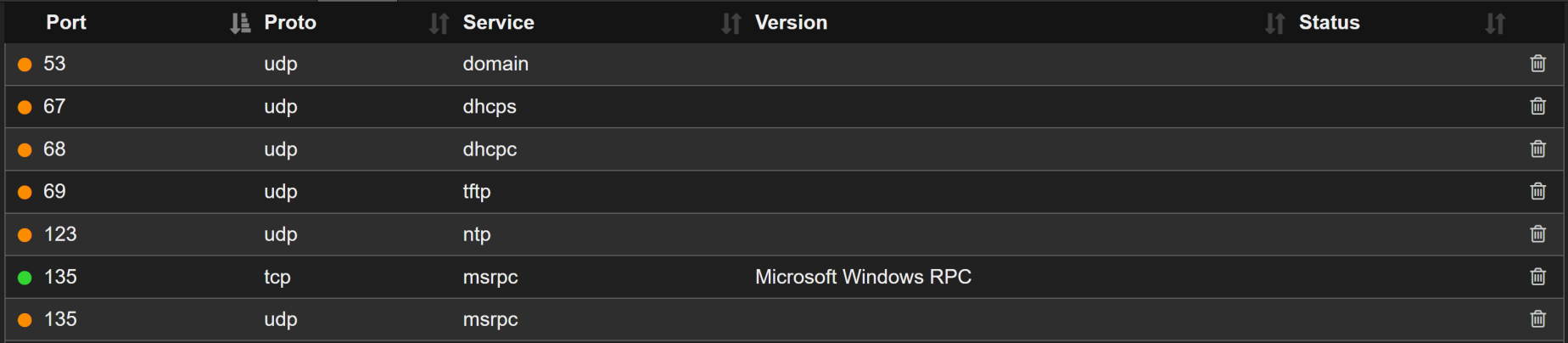
Task: Click the Version column header text
Action: 791,23
